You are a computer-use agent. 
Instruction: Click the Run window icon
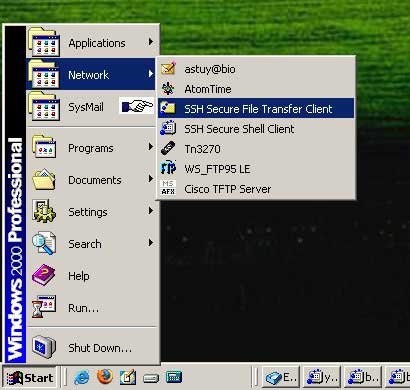[44, 307]
